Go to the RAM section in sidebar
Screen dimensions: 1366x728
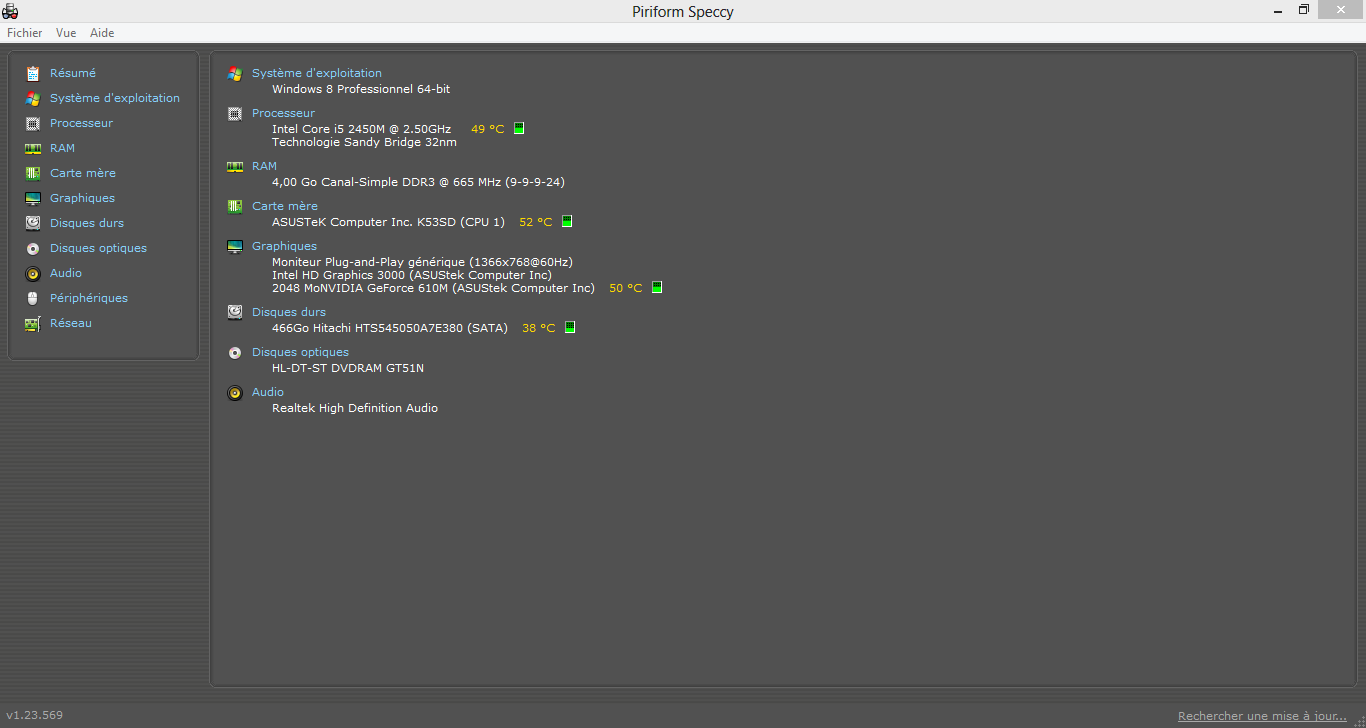[62, 148]
